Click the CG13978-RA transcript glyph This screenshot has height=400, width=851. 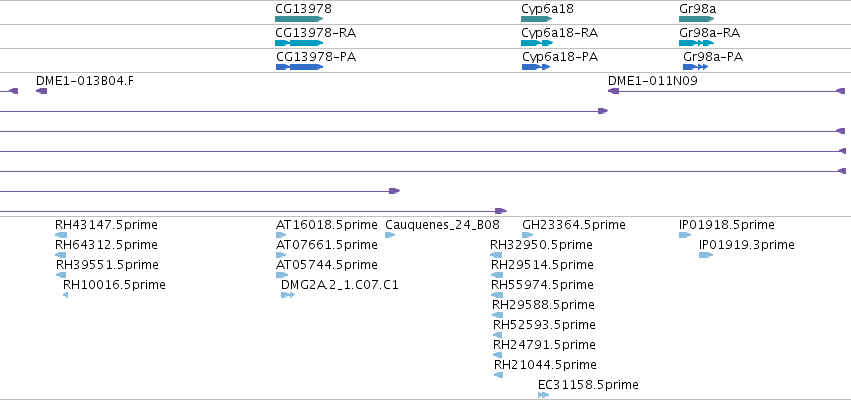coord(299,43)
